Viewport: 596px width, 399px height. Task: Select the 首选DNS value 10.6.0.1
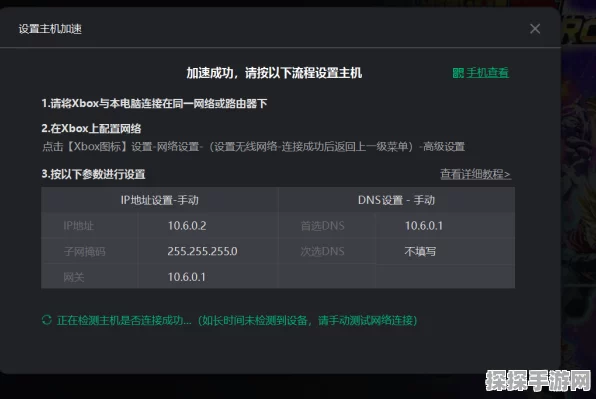[x=424, y=226]
